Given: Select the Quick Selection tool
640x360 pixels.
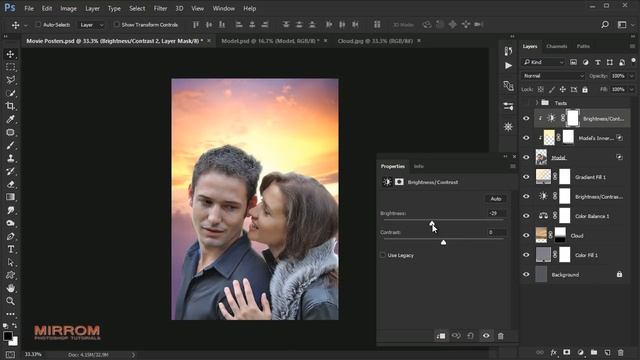Looking at the screenshot, I should [x=11, y=93].
